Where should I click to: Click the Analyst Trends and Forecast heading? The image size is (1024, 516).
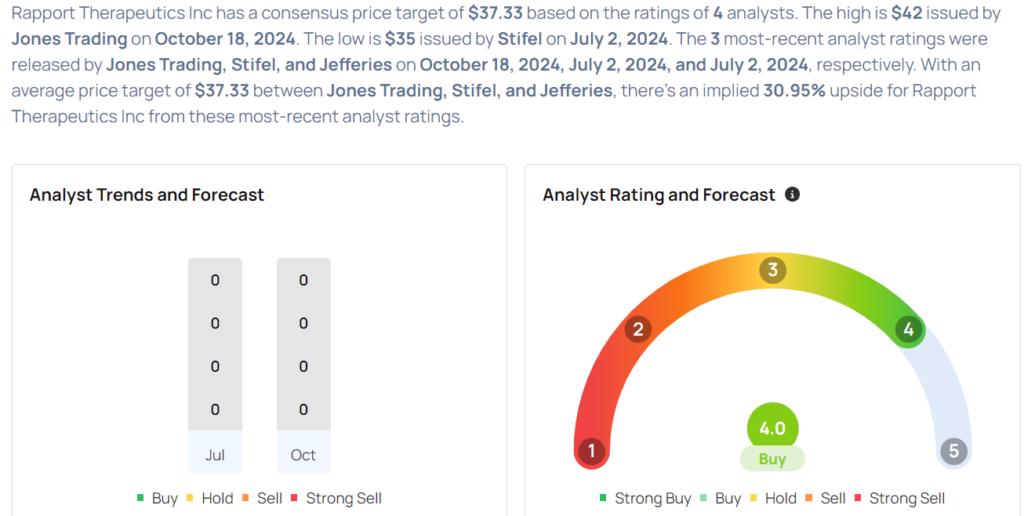coord(147,195)
